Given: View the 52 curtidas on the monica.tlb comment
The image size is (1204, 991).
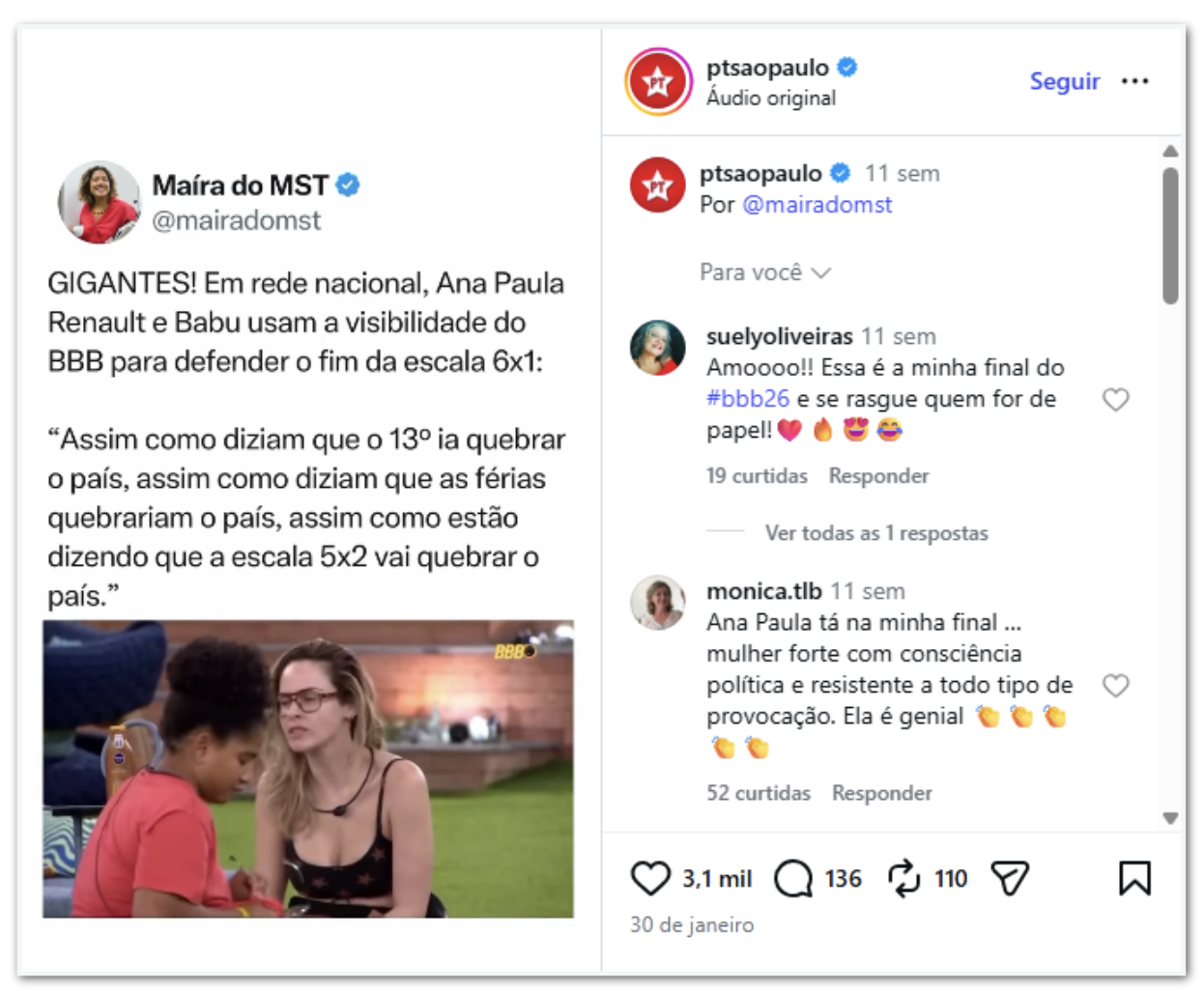Looking at the screenshot, I should click(759, 793).
